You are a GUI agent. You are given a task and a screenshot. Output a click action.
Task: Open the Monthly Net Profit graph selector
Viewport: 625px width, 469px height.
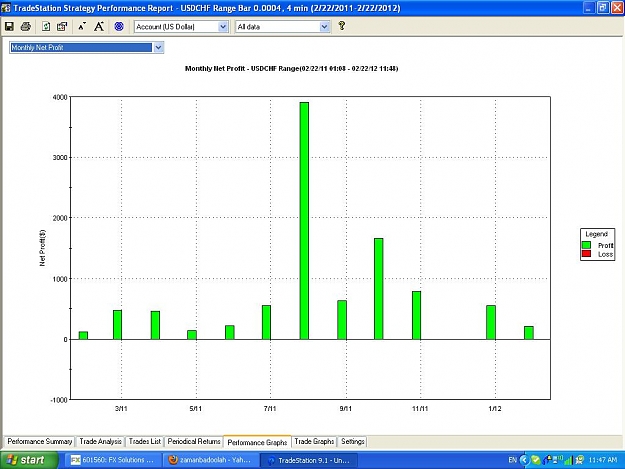(x=158, y=47)
